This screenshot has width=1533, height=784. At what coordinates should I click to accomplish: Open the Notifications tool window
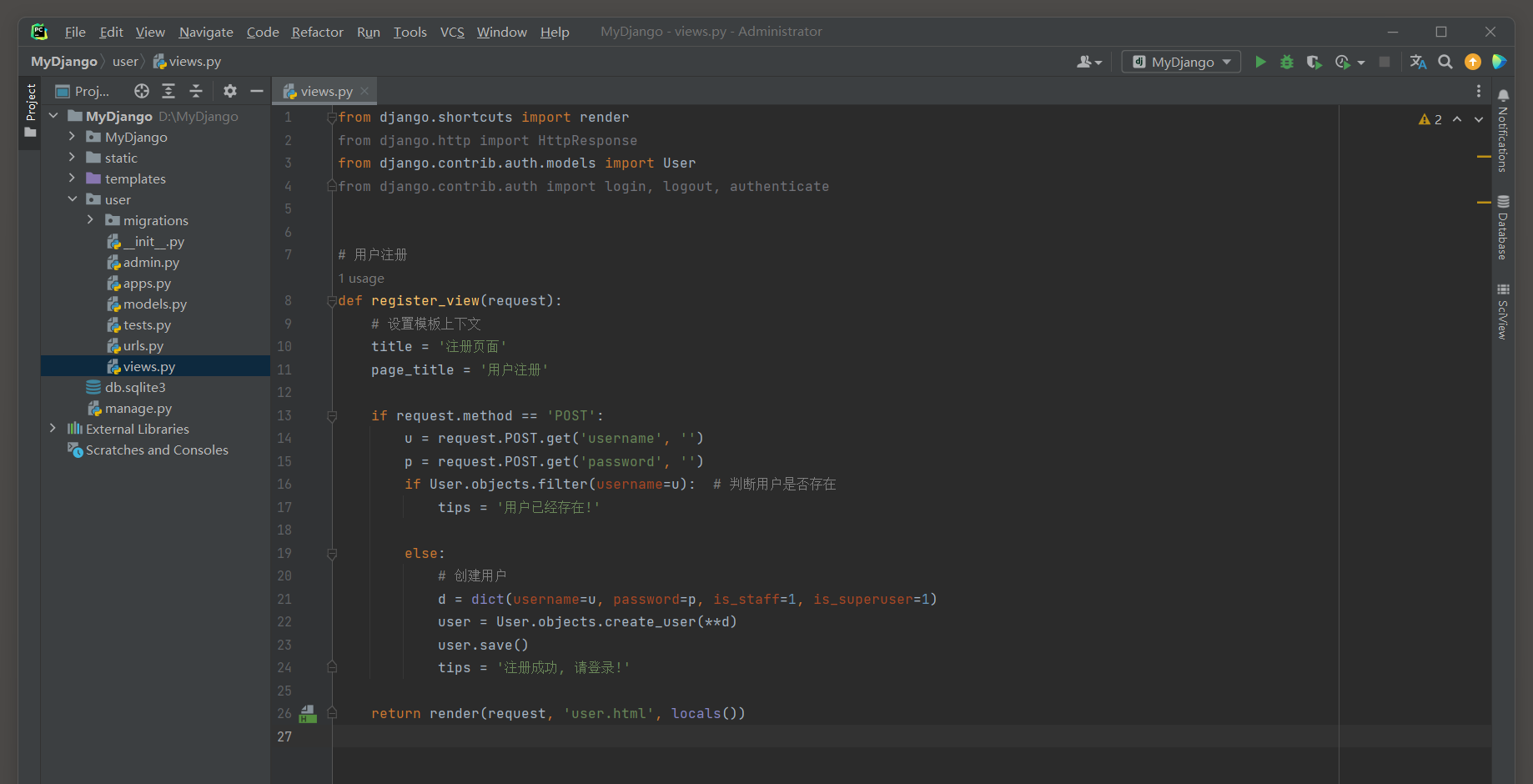point(1503,131)
